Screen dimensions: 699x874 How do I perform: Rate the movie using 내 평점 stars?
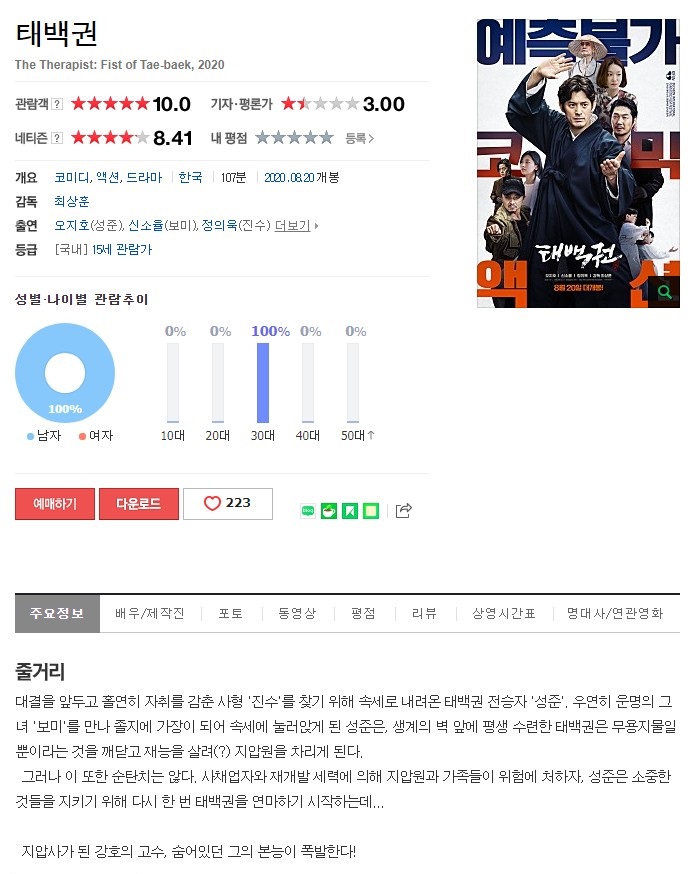click(294, 138)
